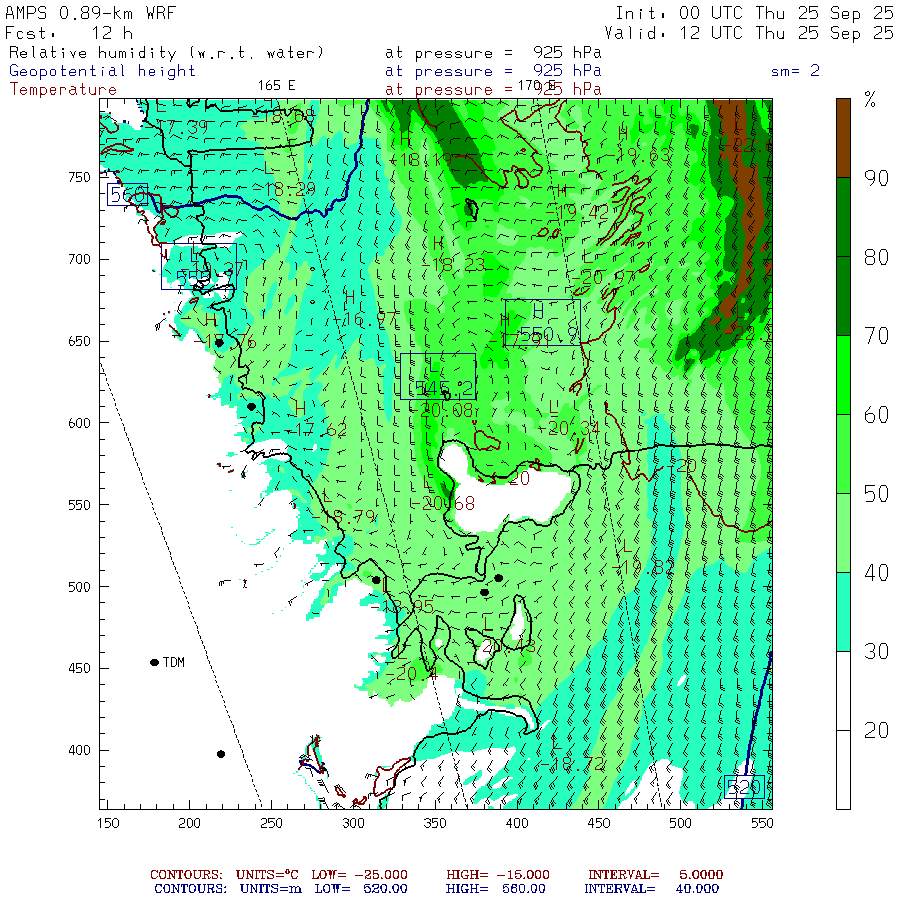900x900 pixels.
Task: Click the blue 'at pressure = 925 hPa' text
Action: [493, 71]
